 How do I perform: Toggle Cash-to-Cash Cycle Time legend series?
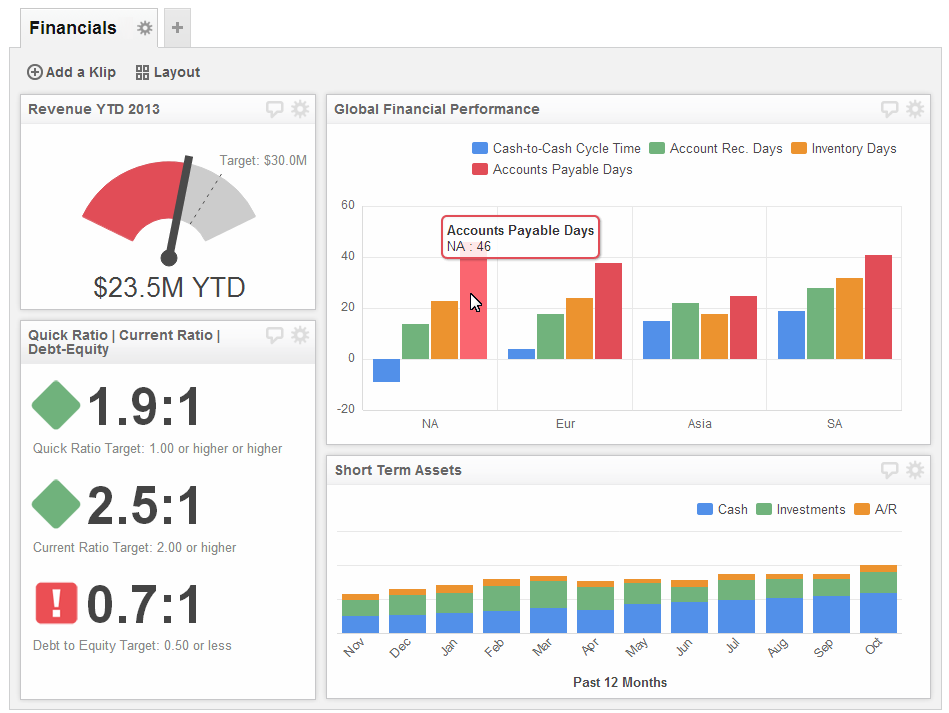(556, 148)
